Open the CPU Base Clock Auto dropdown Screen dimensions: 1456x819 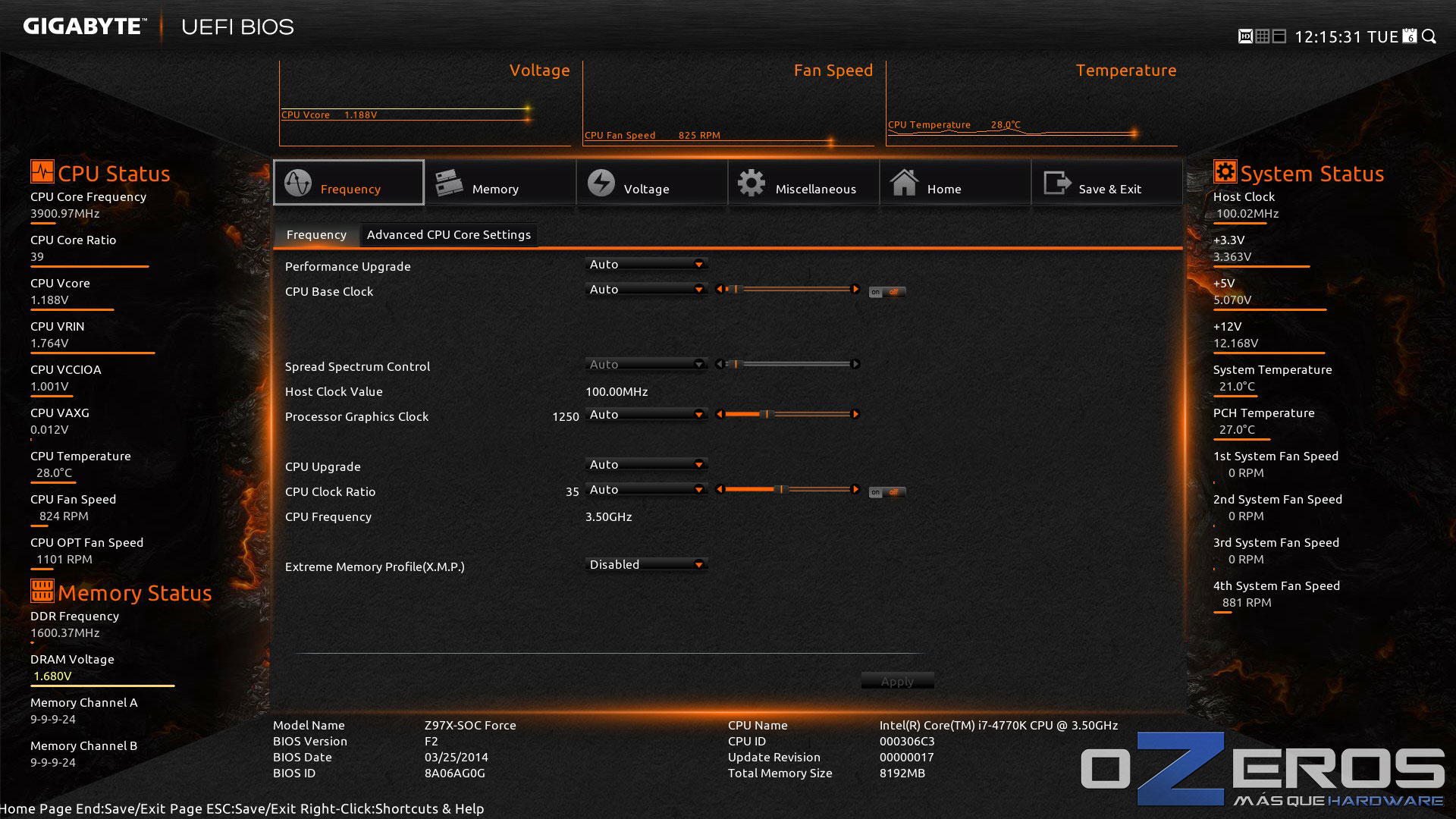point(647,289)
